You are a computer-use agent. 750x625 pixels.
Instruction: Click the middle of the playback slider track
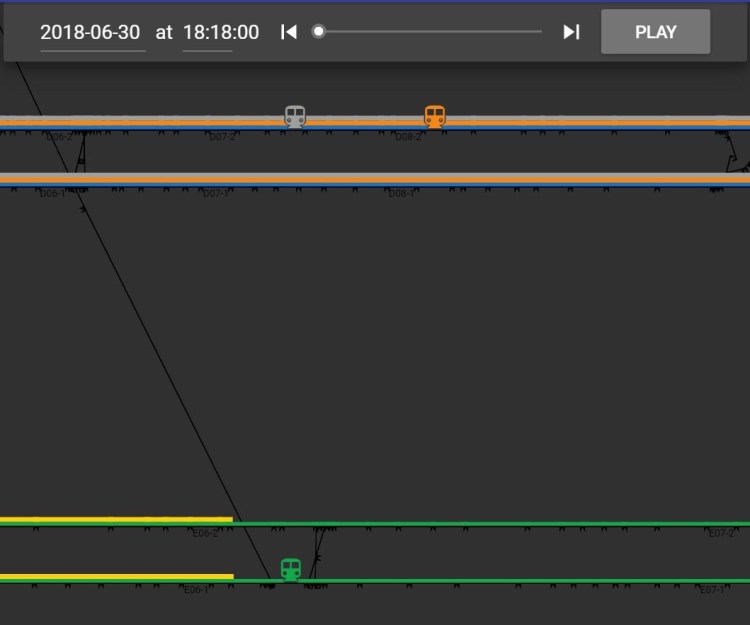coord(430,32)
